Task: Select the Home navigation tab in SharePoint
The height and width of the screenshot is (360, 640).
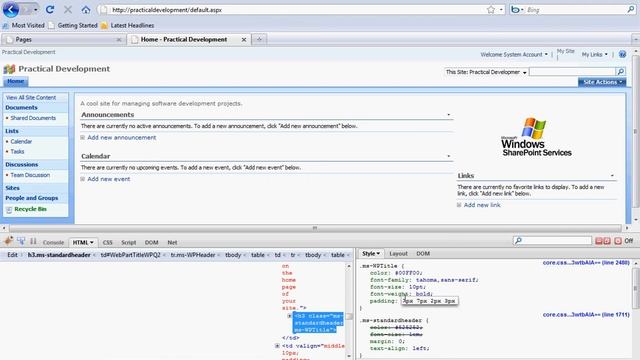Action: pyautogui.click(x=16, y=81)
